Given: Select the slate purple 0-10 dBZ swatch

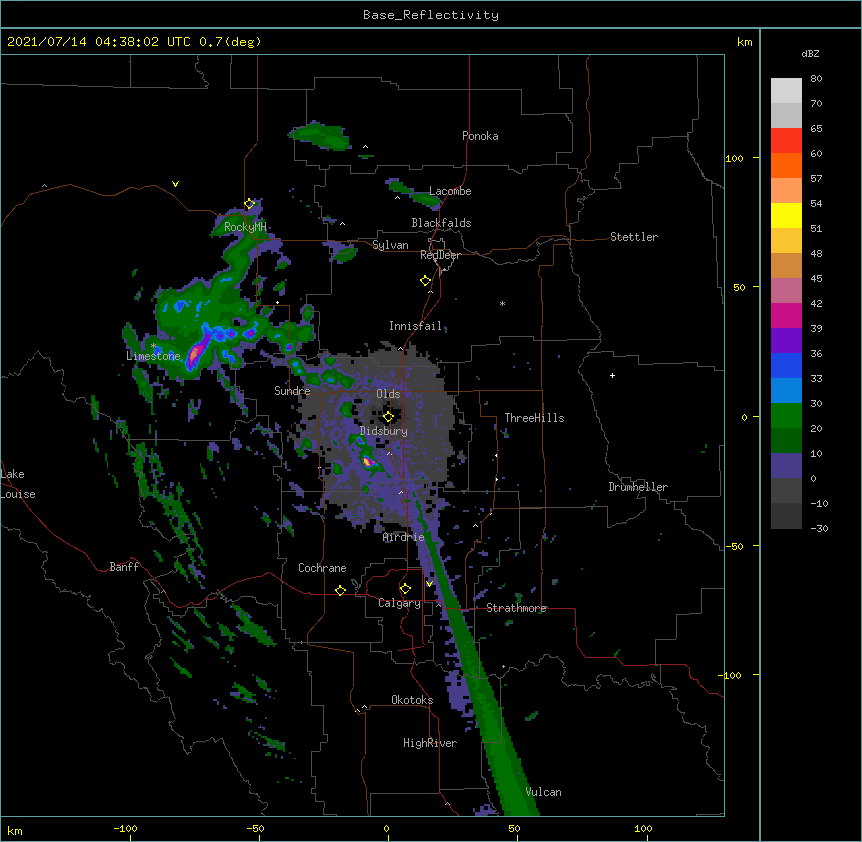Looking at the screenshot, I should pos(786,466).
